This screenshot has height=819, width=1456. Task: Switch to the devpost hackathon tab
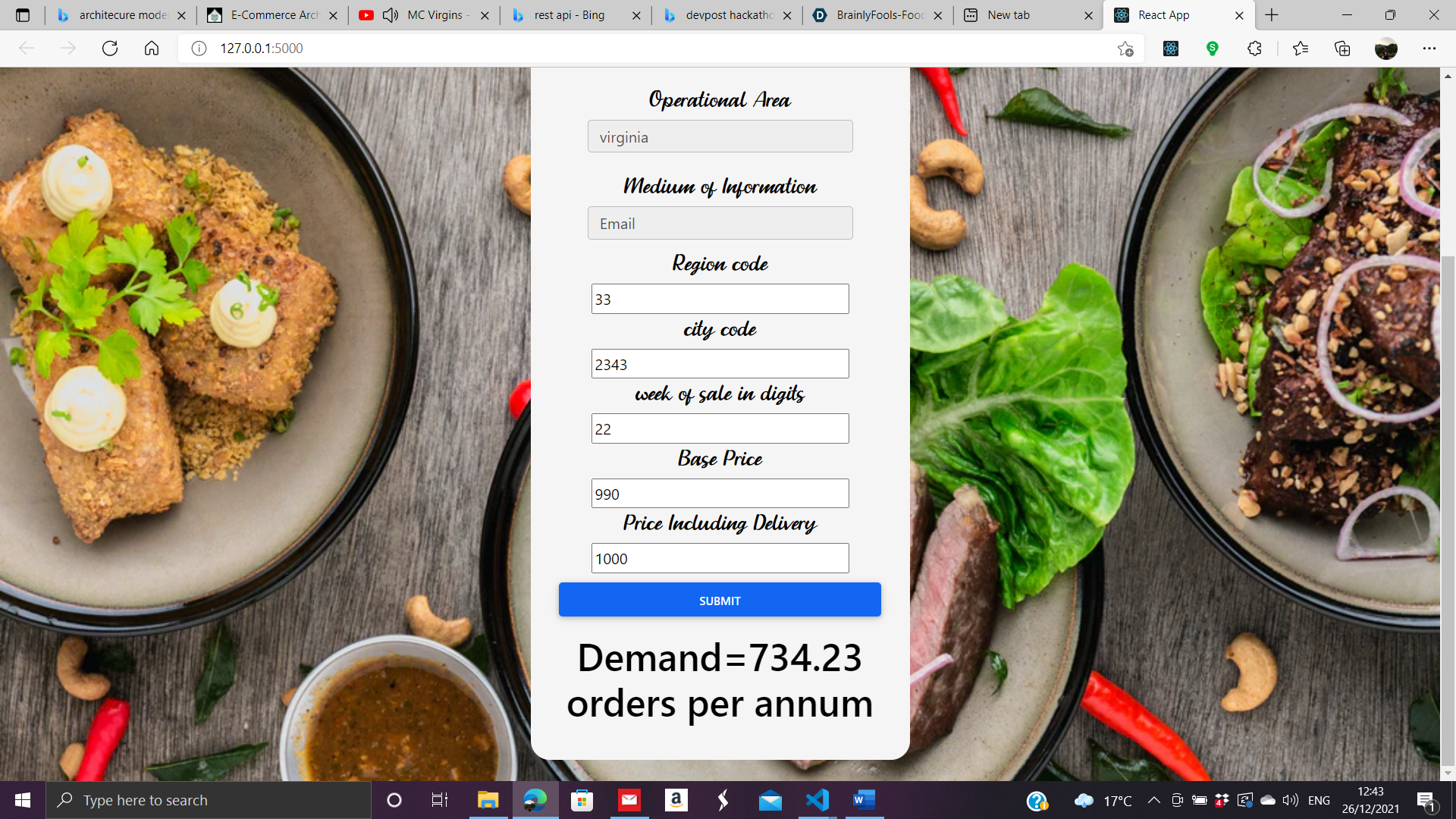pyautogui.click(x=726, y=15)
